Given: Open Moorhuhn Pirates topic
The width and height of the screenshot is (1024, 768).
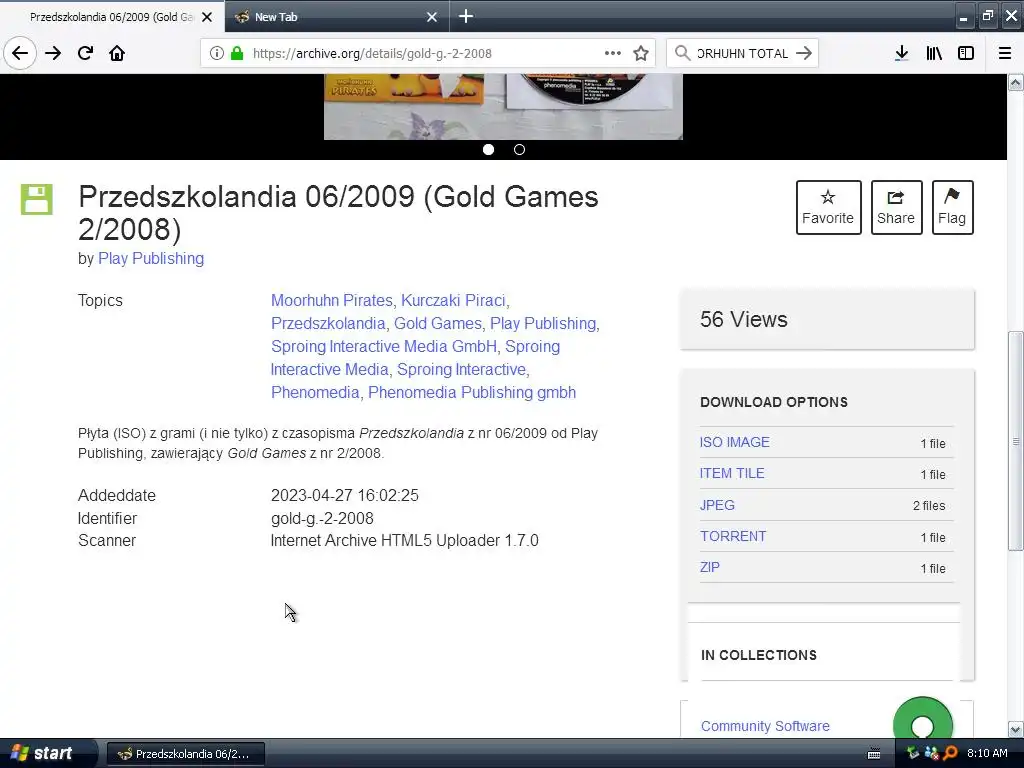Looking at the screenshot, I should pyautogui.click(x=332, y=300).
